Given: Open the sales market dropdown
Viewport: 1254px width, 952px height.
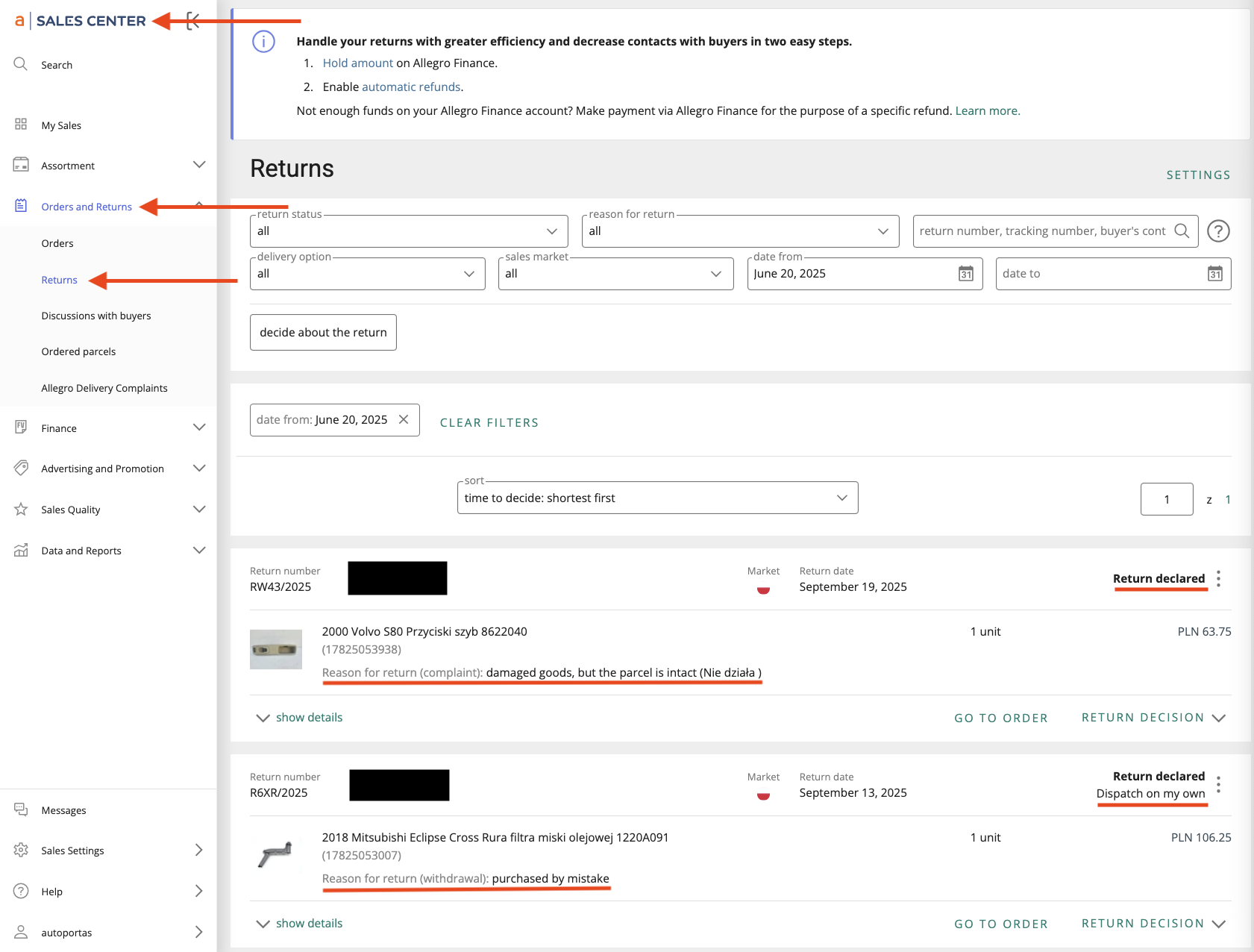Looking at the screenshot, I should coord(615,274).
